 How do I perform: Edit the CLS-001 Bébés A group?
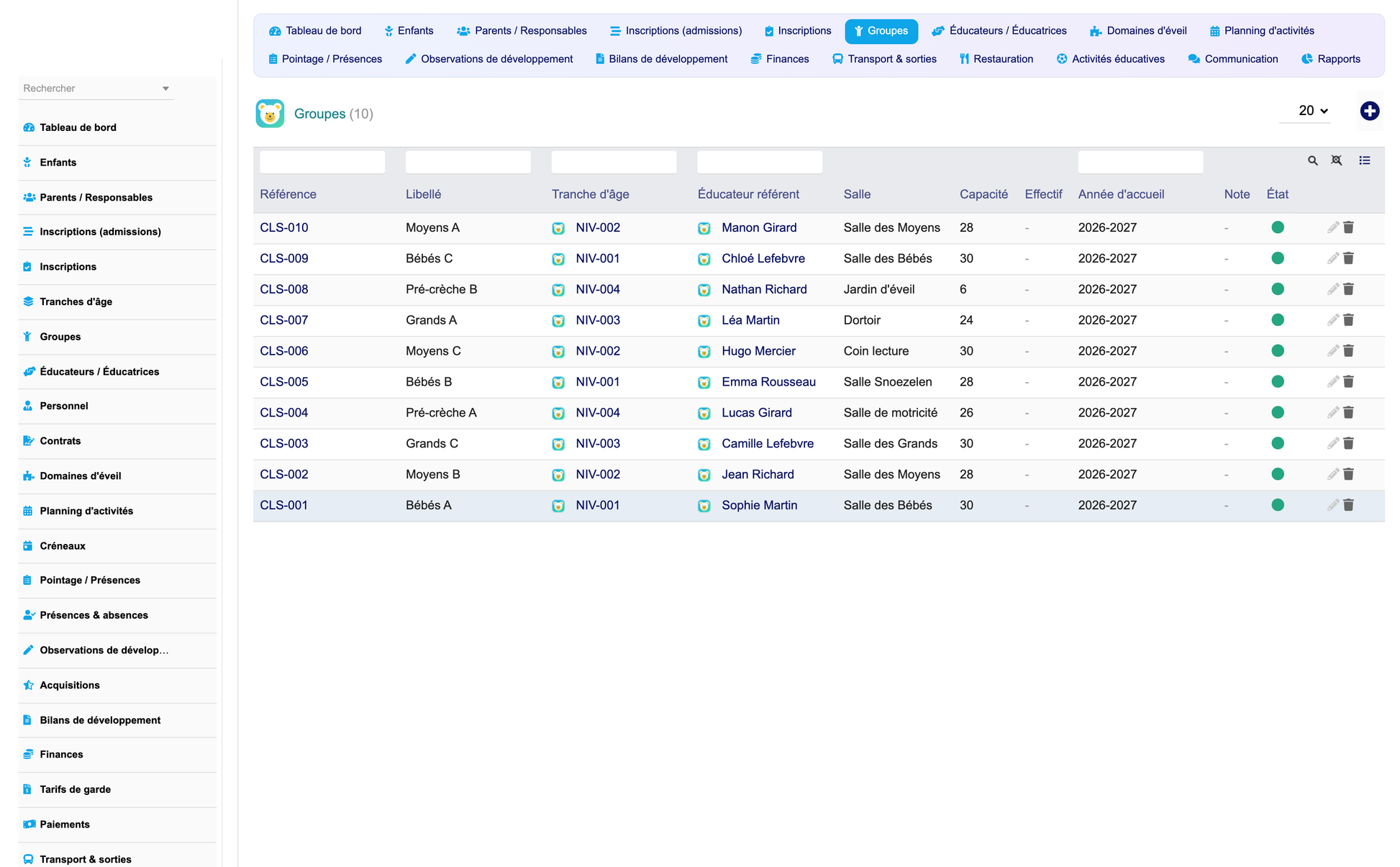click(x=1332, y=506)
